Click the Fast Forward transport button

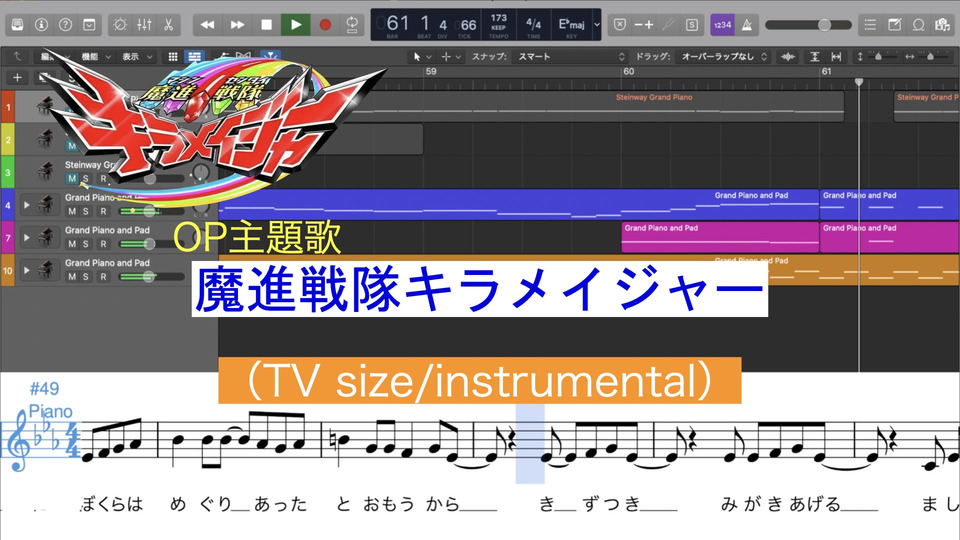[x=237, y=24]
